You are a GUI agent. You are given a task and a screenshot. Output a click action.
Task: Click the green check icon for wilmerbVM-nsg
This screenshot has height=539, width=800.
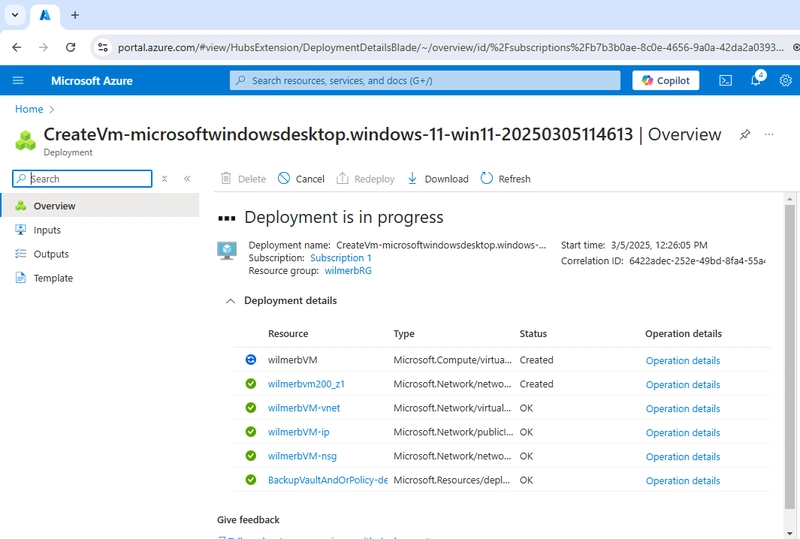click(x=251, y=455)
